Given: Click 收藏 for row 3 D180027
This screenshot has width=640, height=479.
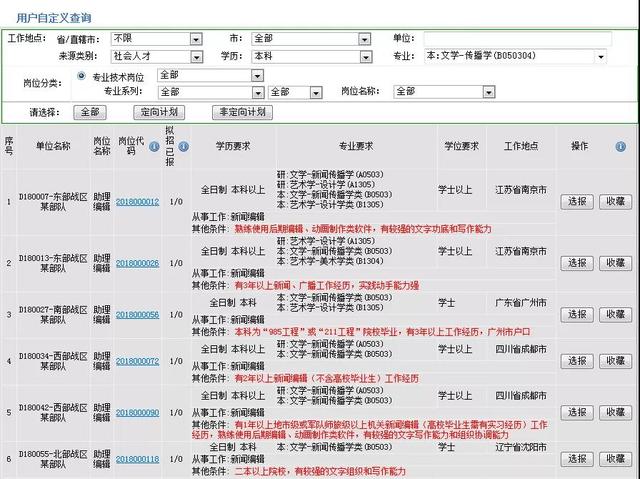Looking at the screenshot, I should coord(616,315).
